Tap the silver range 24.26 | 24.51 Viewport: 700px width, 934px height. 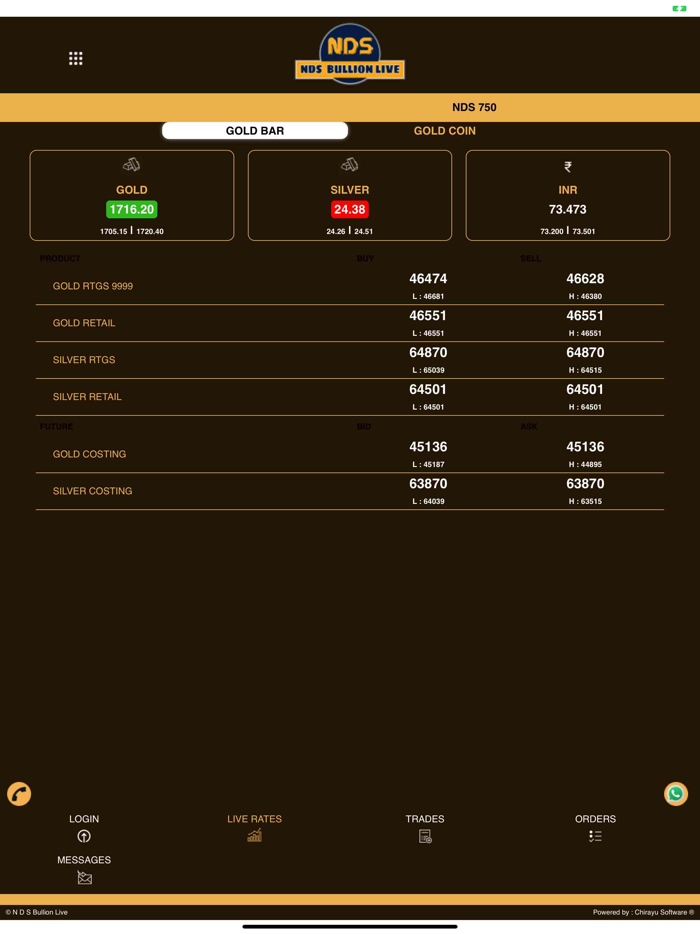(x=350, y=231)
